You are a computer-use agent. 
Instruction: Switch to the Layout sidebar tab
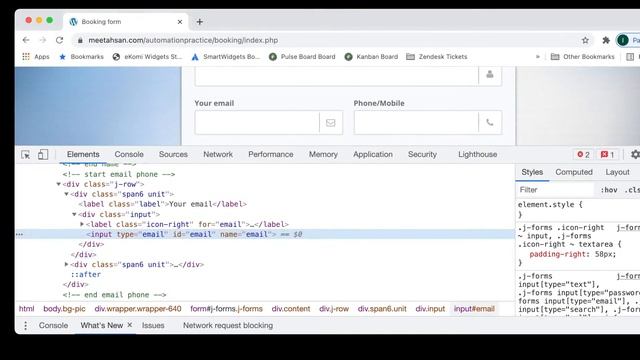click(617, 172)
